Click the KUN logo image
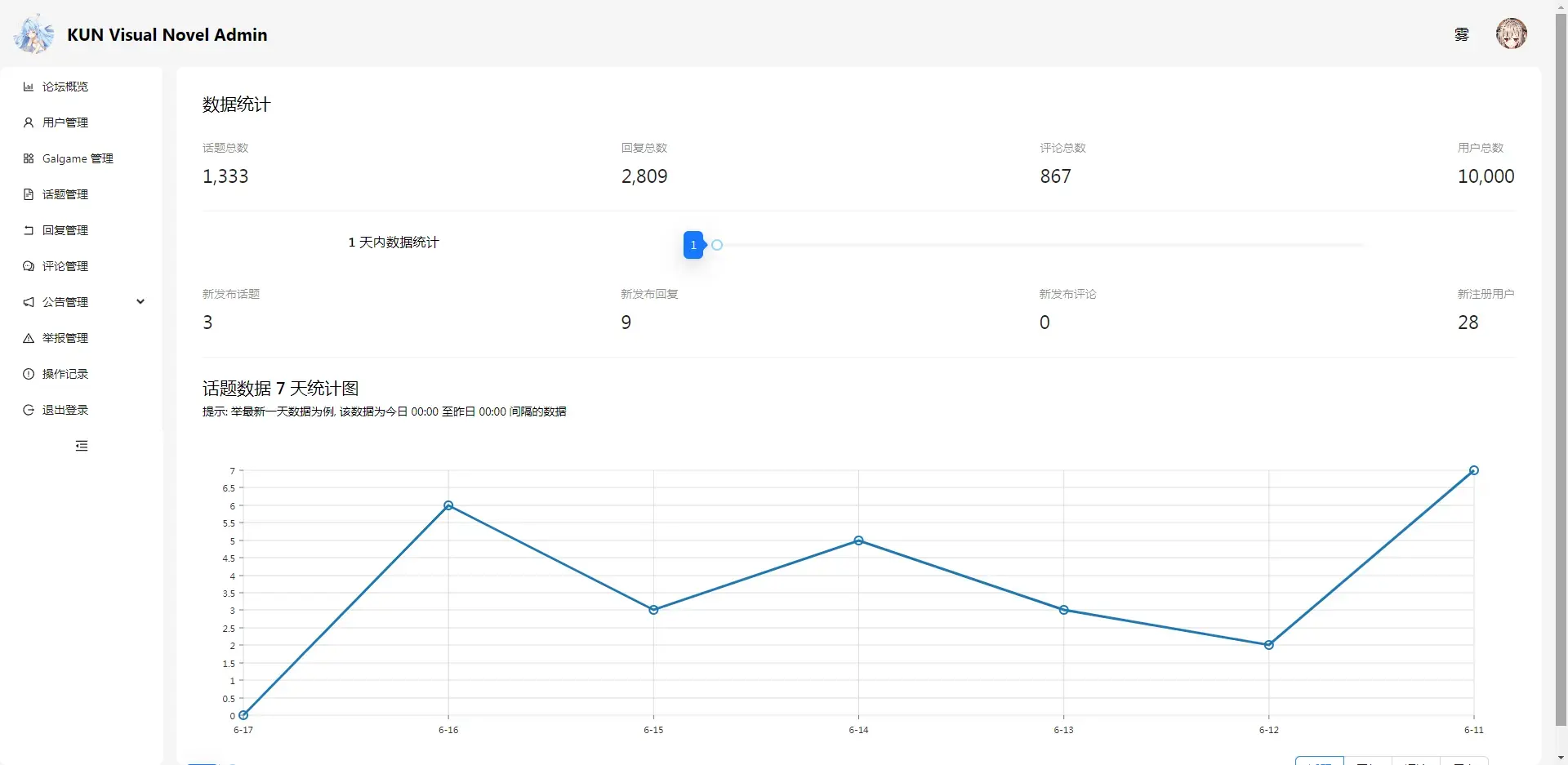The width and height of the screenshot is (1568, 765). click(x=34, y=34)
